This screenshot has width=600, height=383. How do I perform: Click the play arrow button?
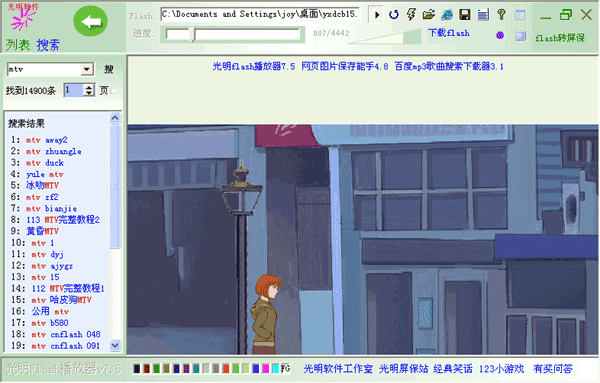click(x=377, y=15)
